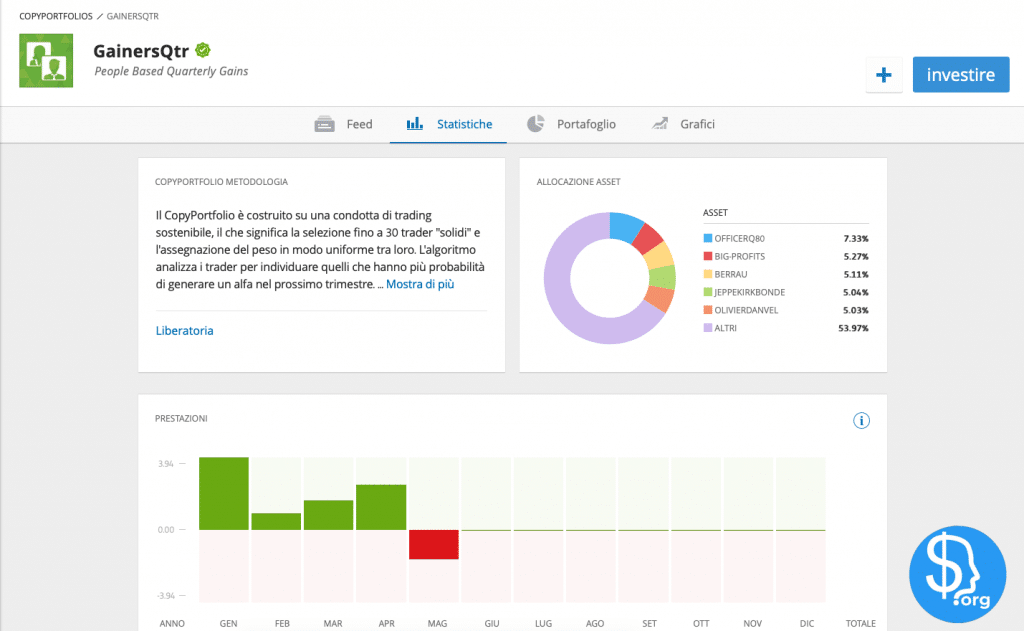Click the GAINERSQTR breadcrumb
Viewport: 1024px width, 631px height.
[133, 16]
